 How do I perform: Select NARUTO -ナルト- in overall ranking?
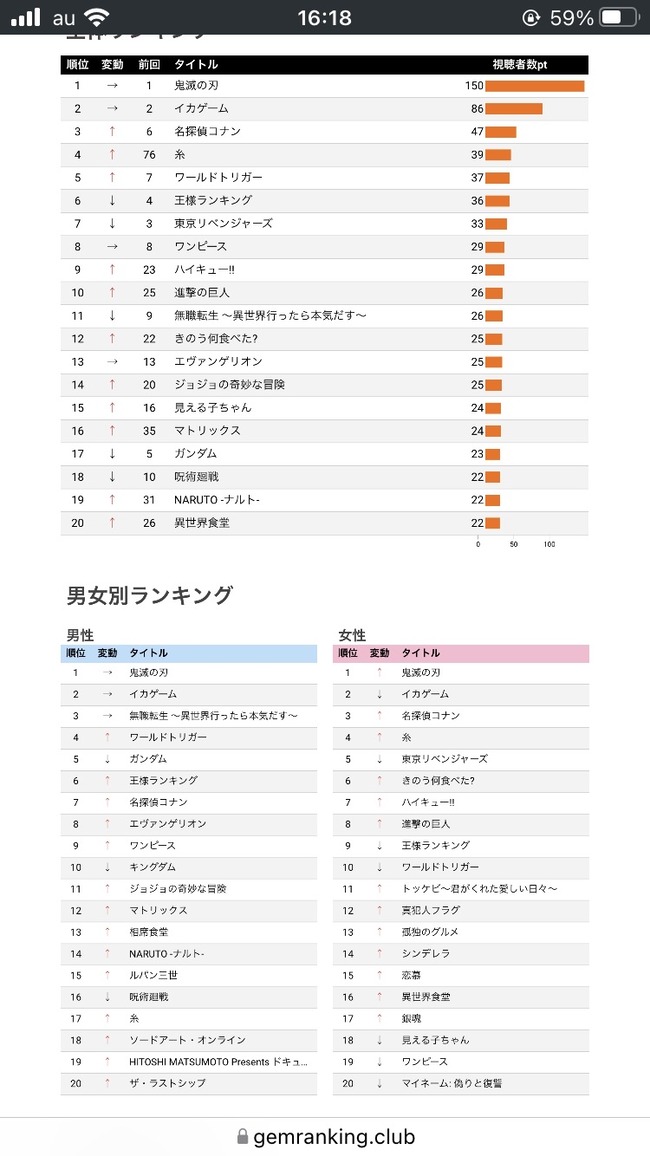(217, 501)
